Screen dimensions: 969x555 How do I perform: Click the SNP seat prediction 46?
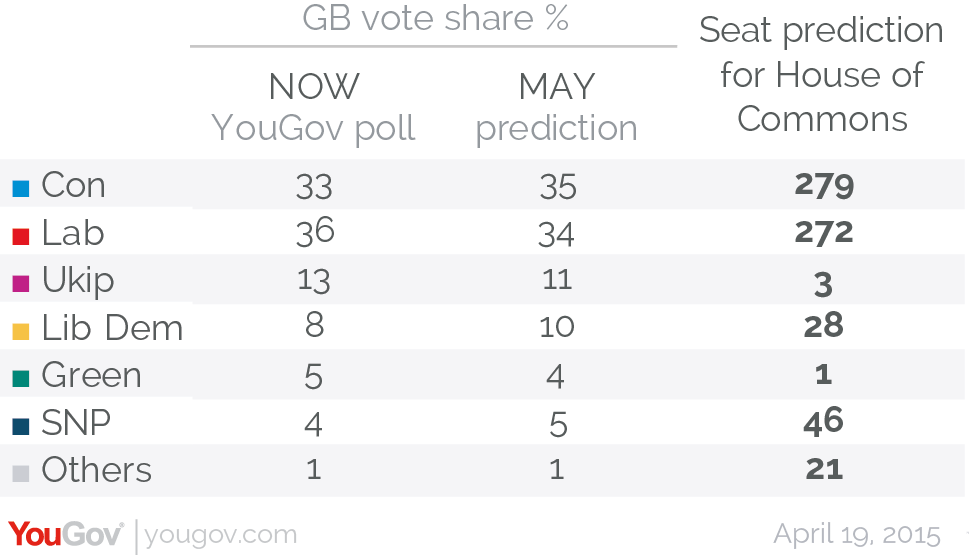pyautogui.click(x=824, y=422)
